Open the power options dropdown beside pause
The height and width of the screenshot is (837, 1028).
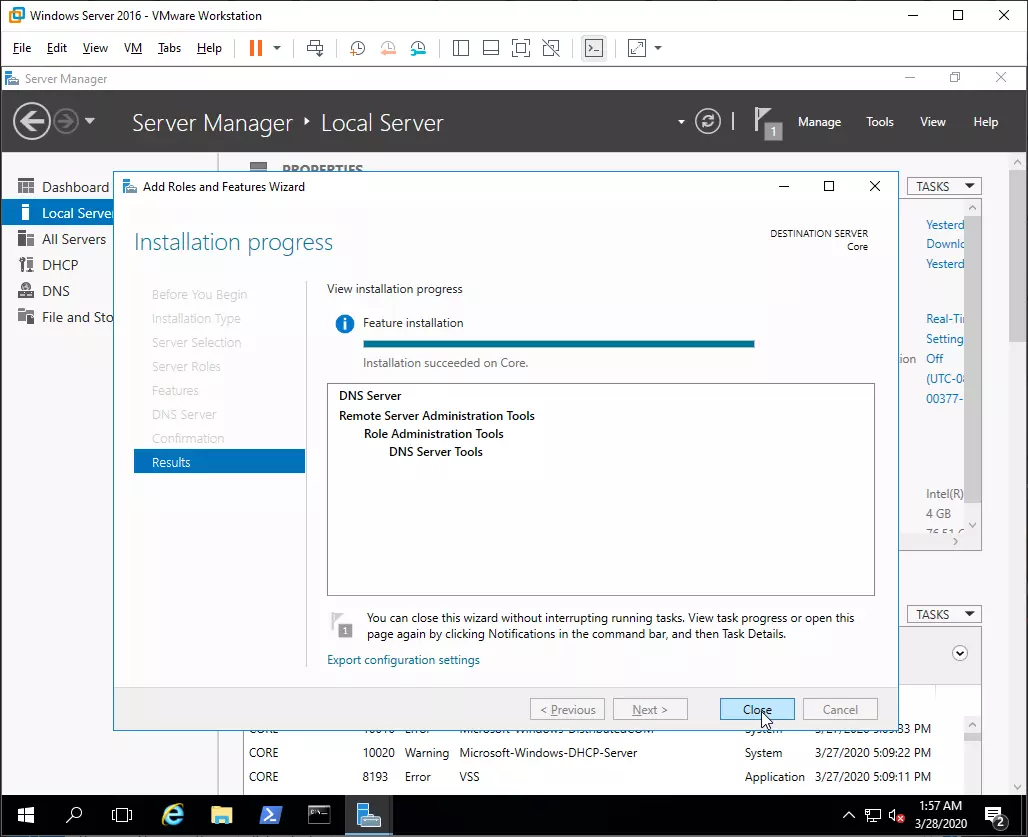(277, 48)
